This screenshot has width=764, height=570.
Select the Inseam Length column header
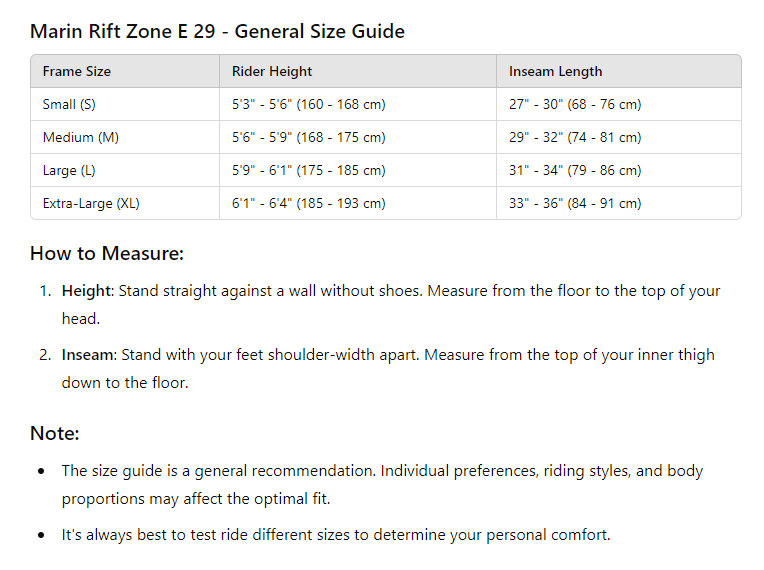click(555, 72)
